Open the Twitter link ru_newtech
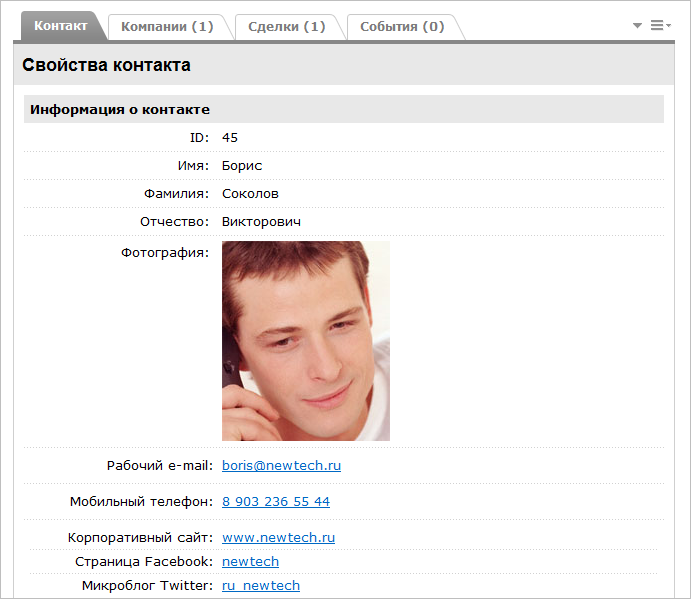The width and height of the screenshot is (691, 599). tap(260, 585)
